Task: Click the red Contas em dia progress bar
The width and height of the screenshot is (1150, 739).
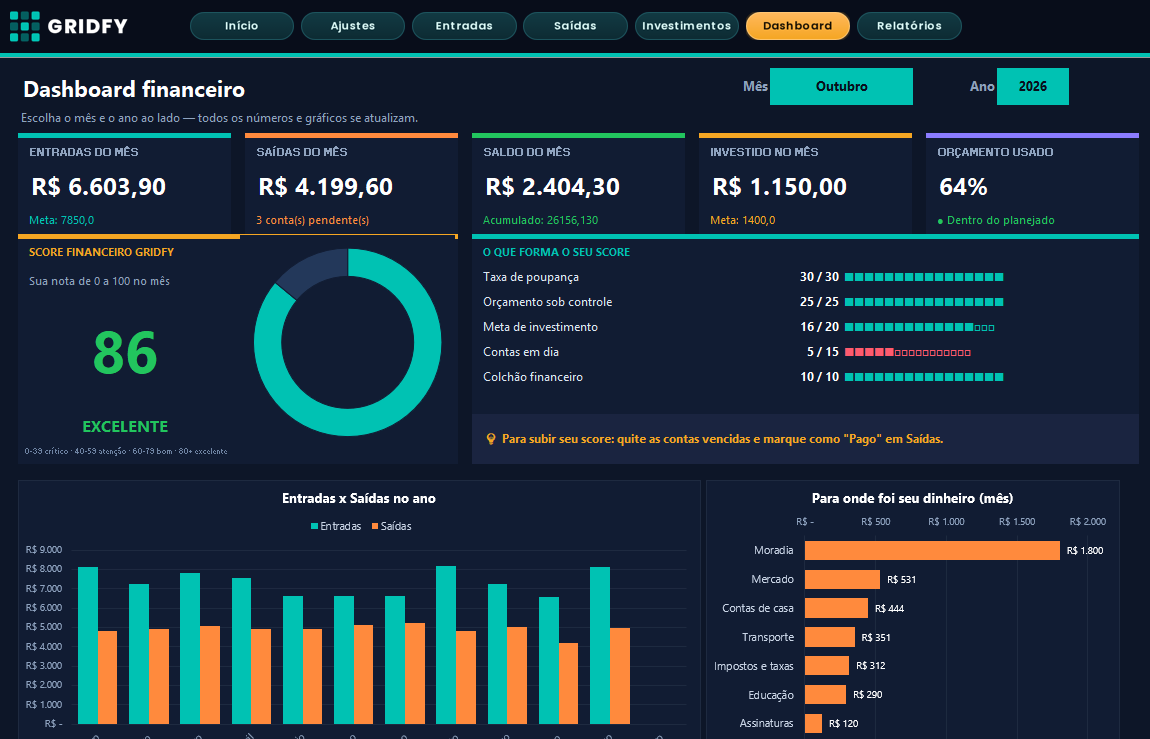Action: [908, 353]
